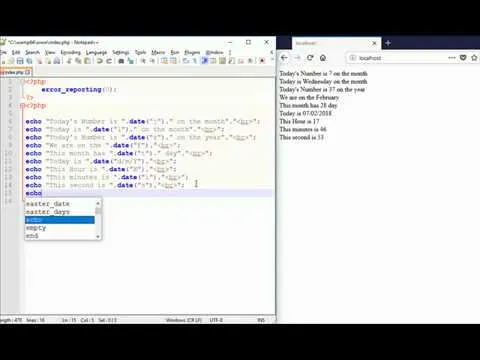Click the Print toolbar icon
This screenshot has width=480, height=360.
[x=57, y=61]
